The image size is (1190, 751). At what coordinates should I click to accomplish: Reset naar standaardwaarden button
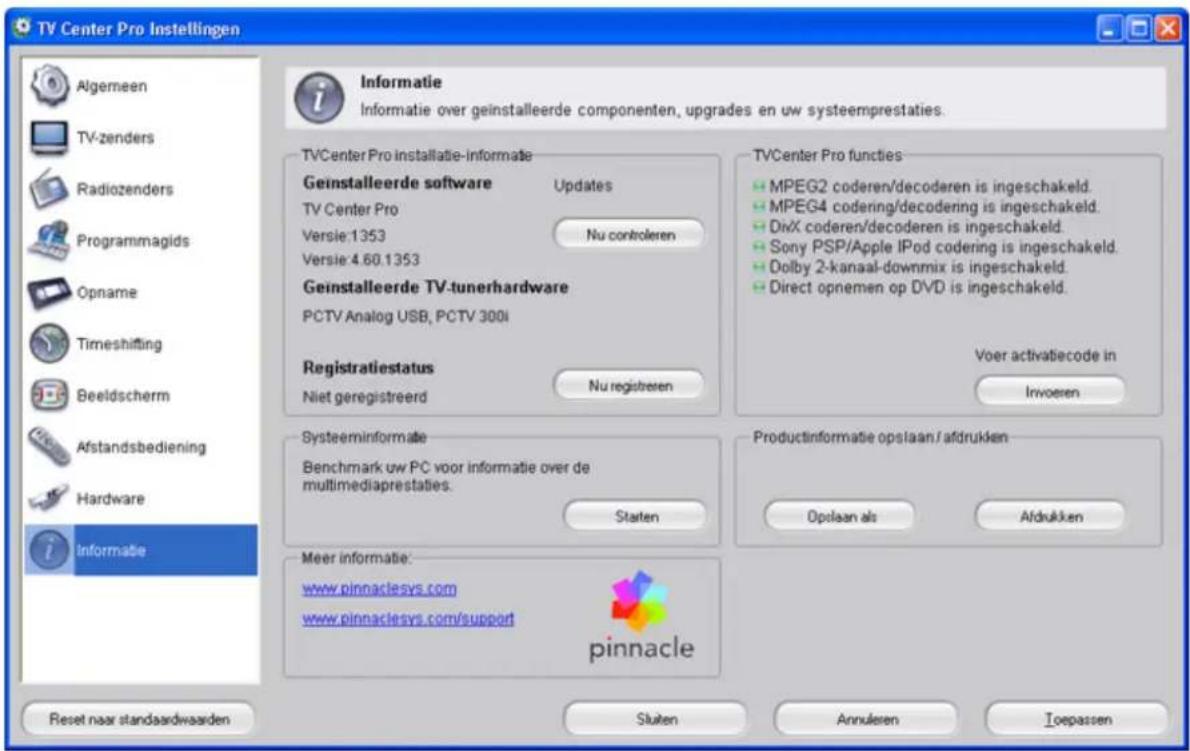coord(139,718)
